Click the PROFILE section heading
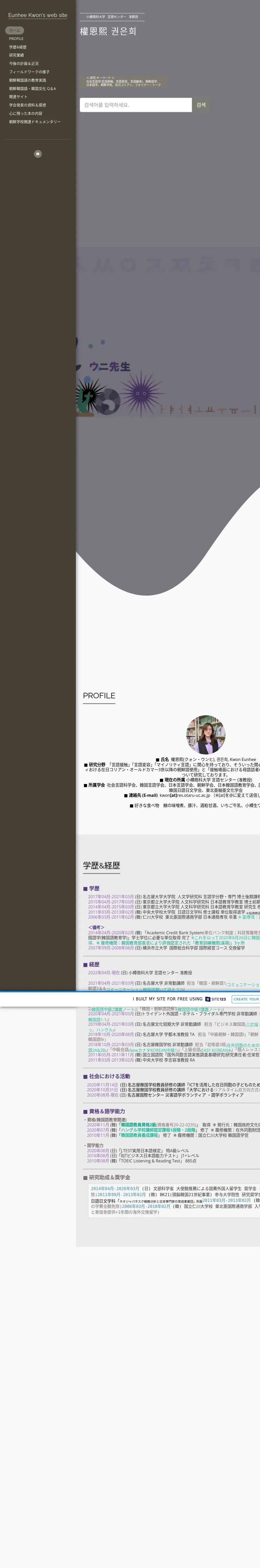This screenshot has height=1568, width=260. point(99,696)
